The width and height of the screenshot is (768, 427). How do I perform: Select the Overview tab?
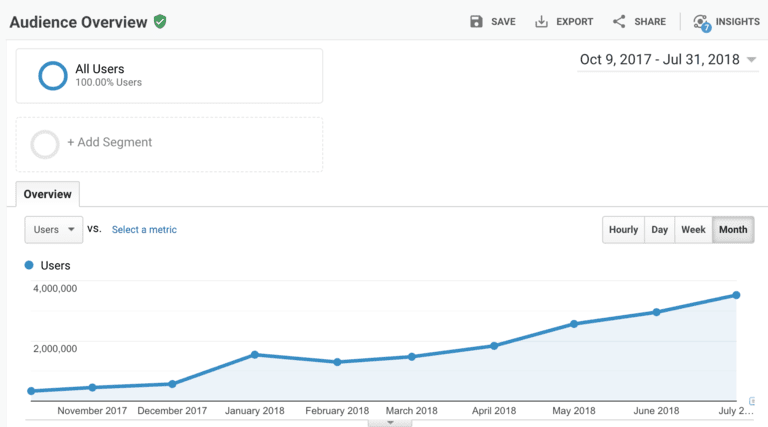tap(48, 194)
